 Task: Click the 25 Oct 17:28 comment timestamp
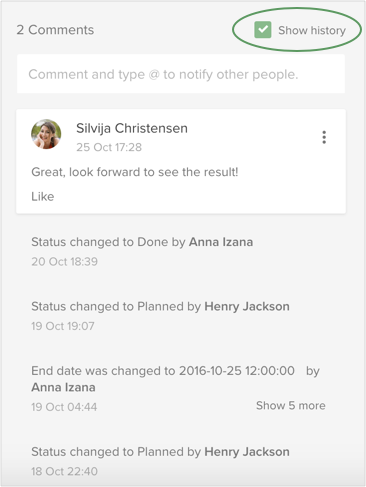109,147
